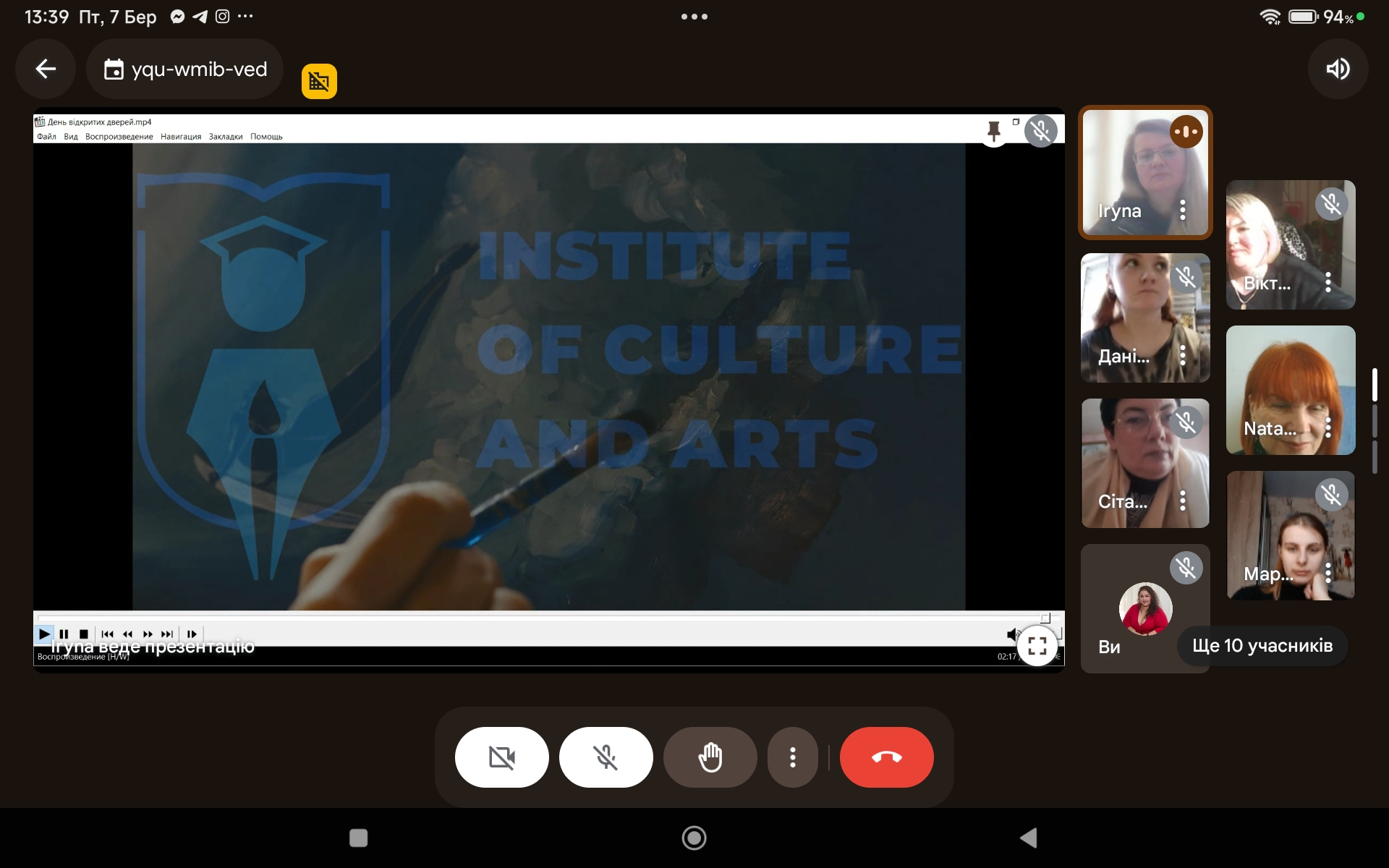Open options for Nata... tile
The height and width of the screenshot is (868, 1389).
pyautogui.click(x=1328, y=427)
